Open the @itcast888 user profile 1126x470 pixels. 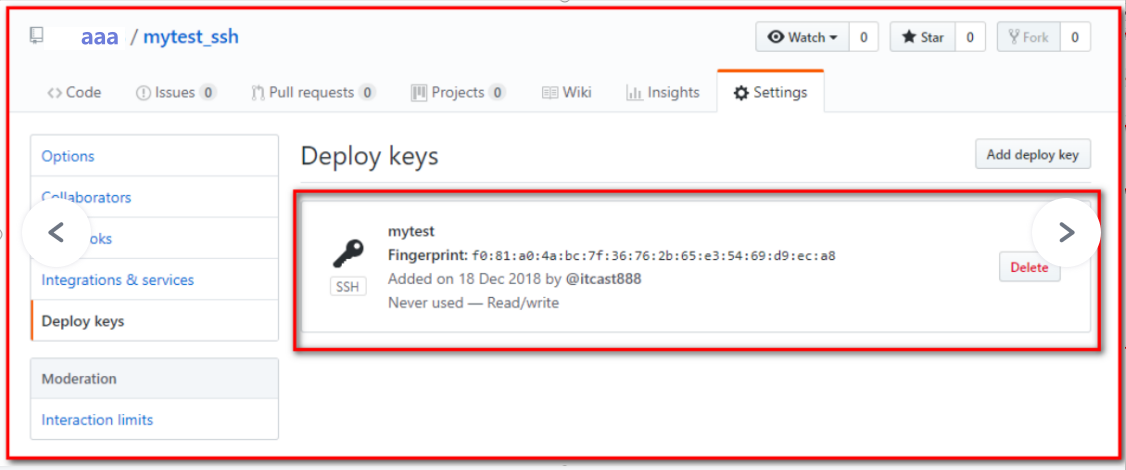click(x=603, y=279)
